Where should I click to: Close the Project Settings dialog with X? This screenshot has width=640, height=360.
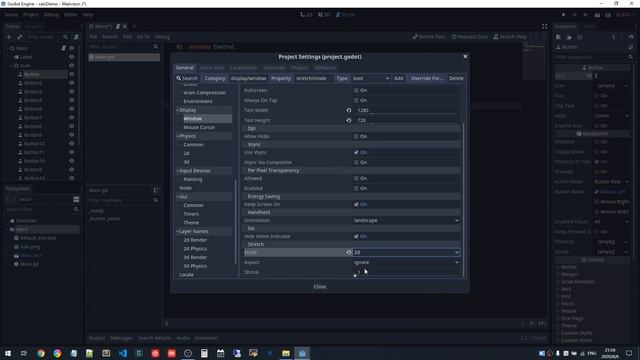465,56
